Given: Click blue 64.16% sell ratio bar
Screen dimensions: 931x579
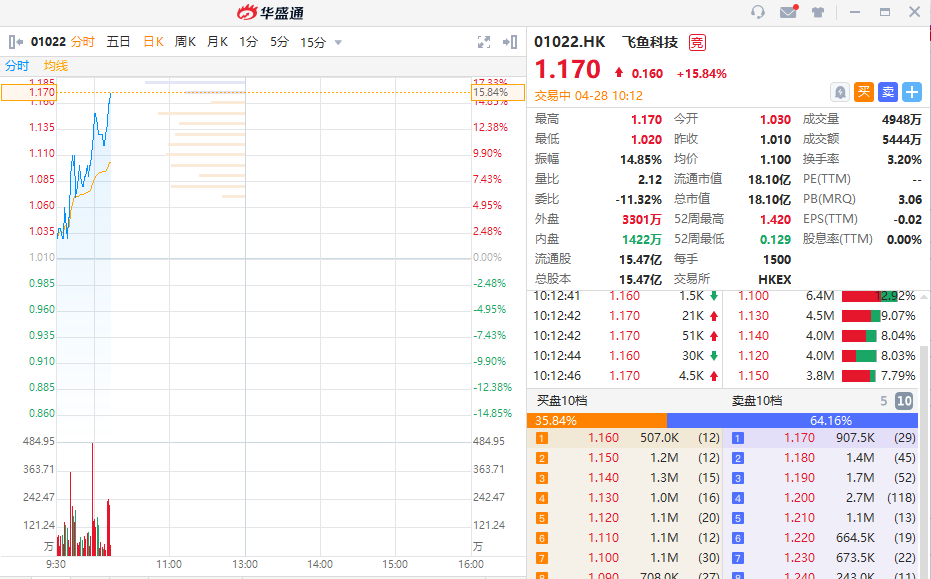Looking at the screenshot, I should 793,420.
